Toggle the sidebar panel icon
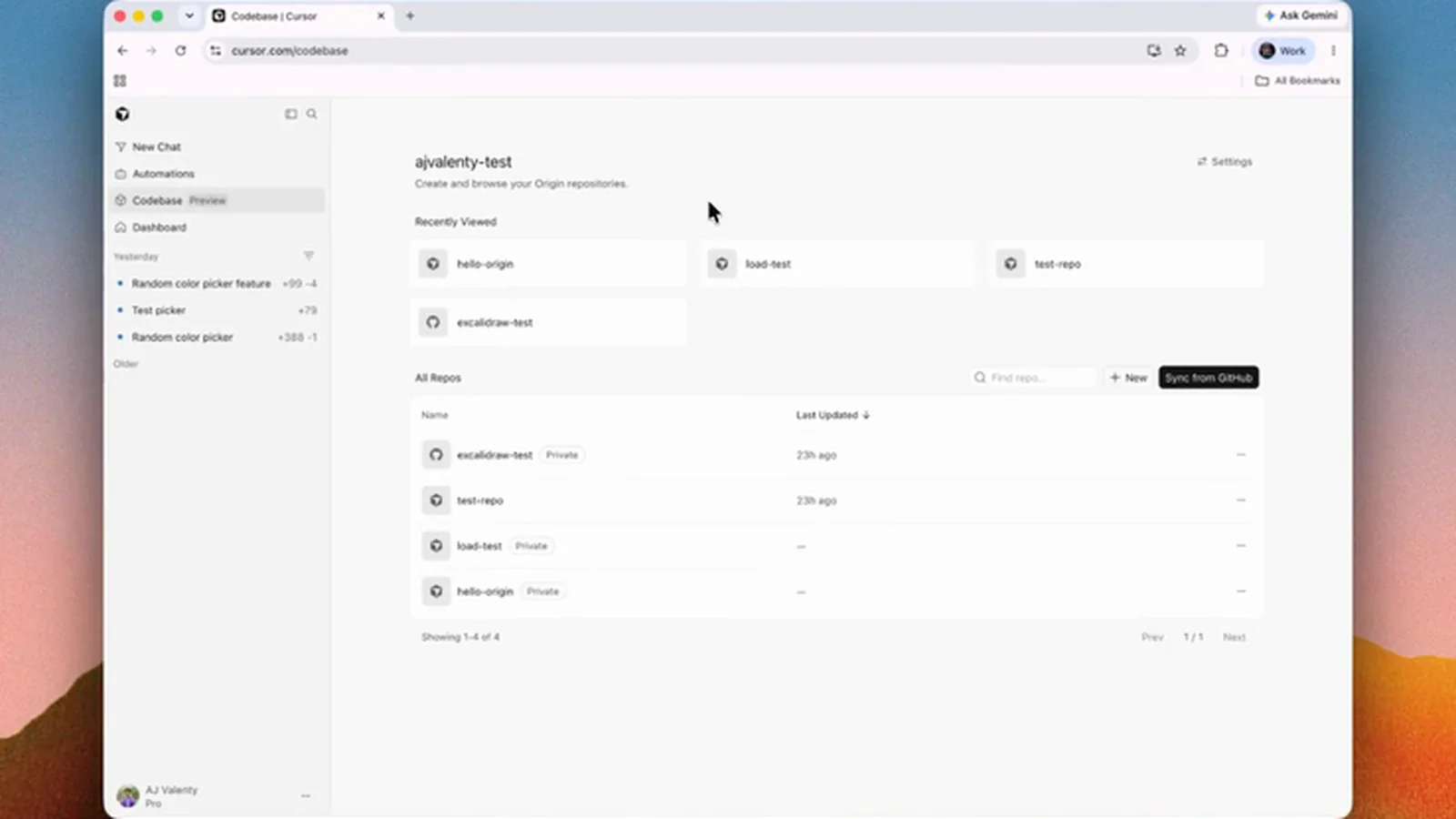Image resolution: width=1456 pixels, height=819 pixels. [x=291, y=114]
